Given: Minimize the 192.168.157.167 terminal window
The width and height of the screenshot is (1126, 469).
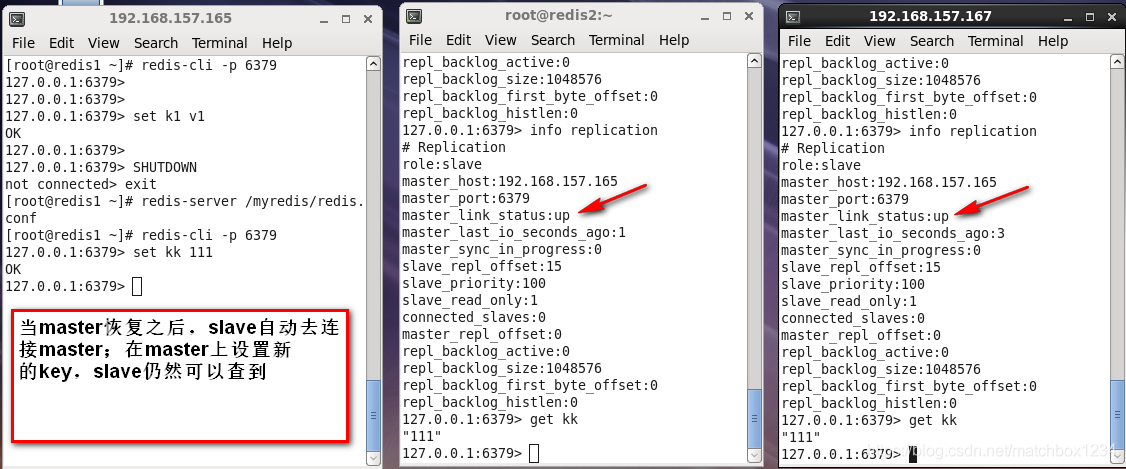Looking at the screenshot, I should click(x=1066, y=17).
